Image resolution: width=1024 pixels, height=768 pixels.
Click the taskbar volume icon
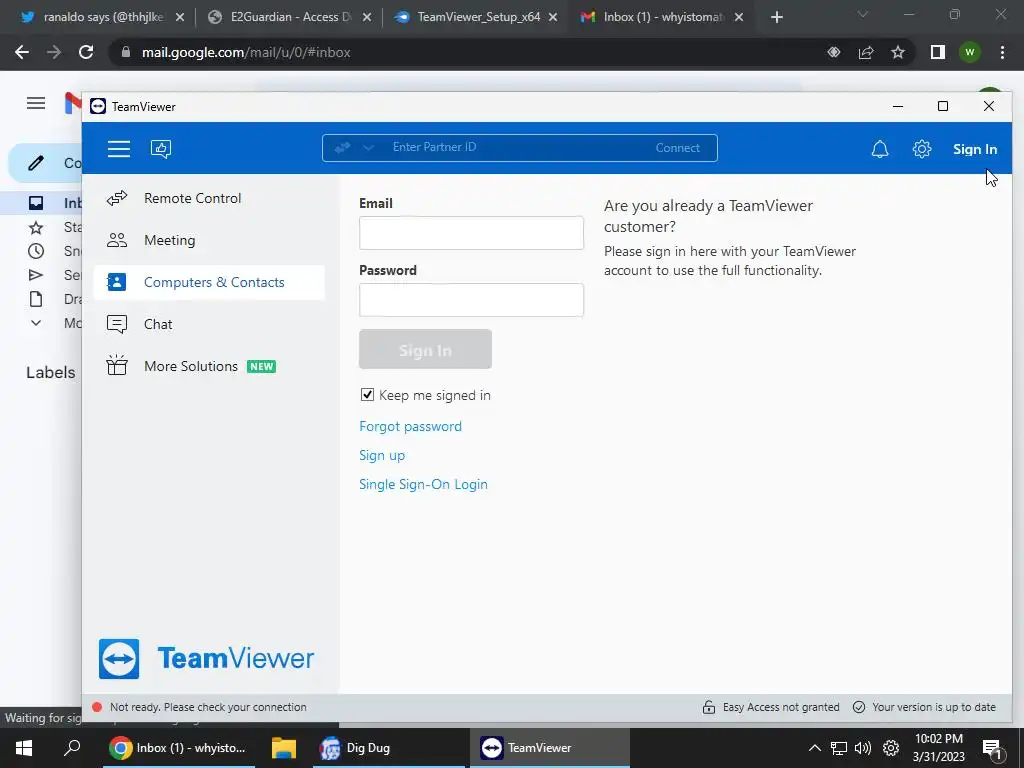[863, 748]
